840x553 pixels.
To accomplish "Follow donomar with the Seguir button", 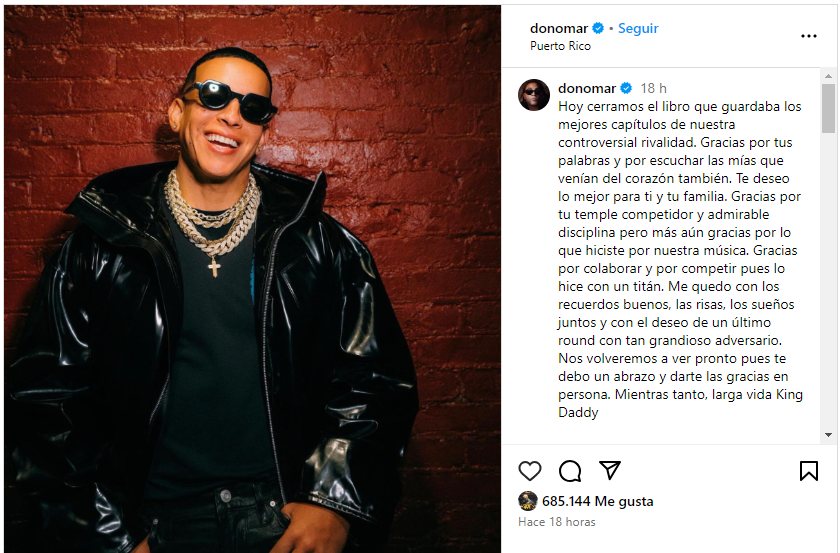I will point(638,28).
